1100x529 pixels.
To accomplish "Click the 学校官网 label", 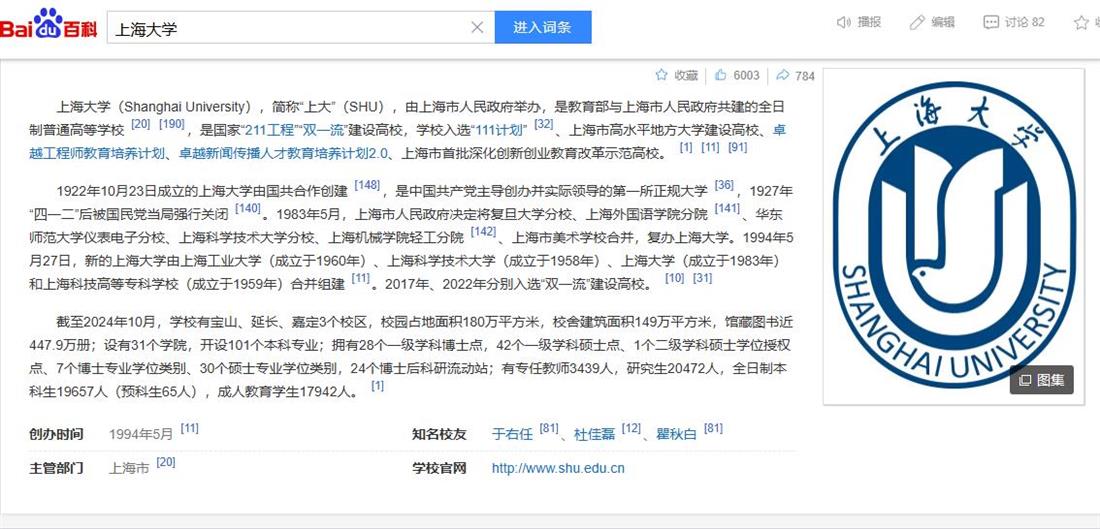I will coord(439,468).
